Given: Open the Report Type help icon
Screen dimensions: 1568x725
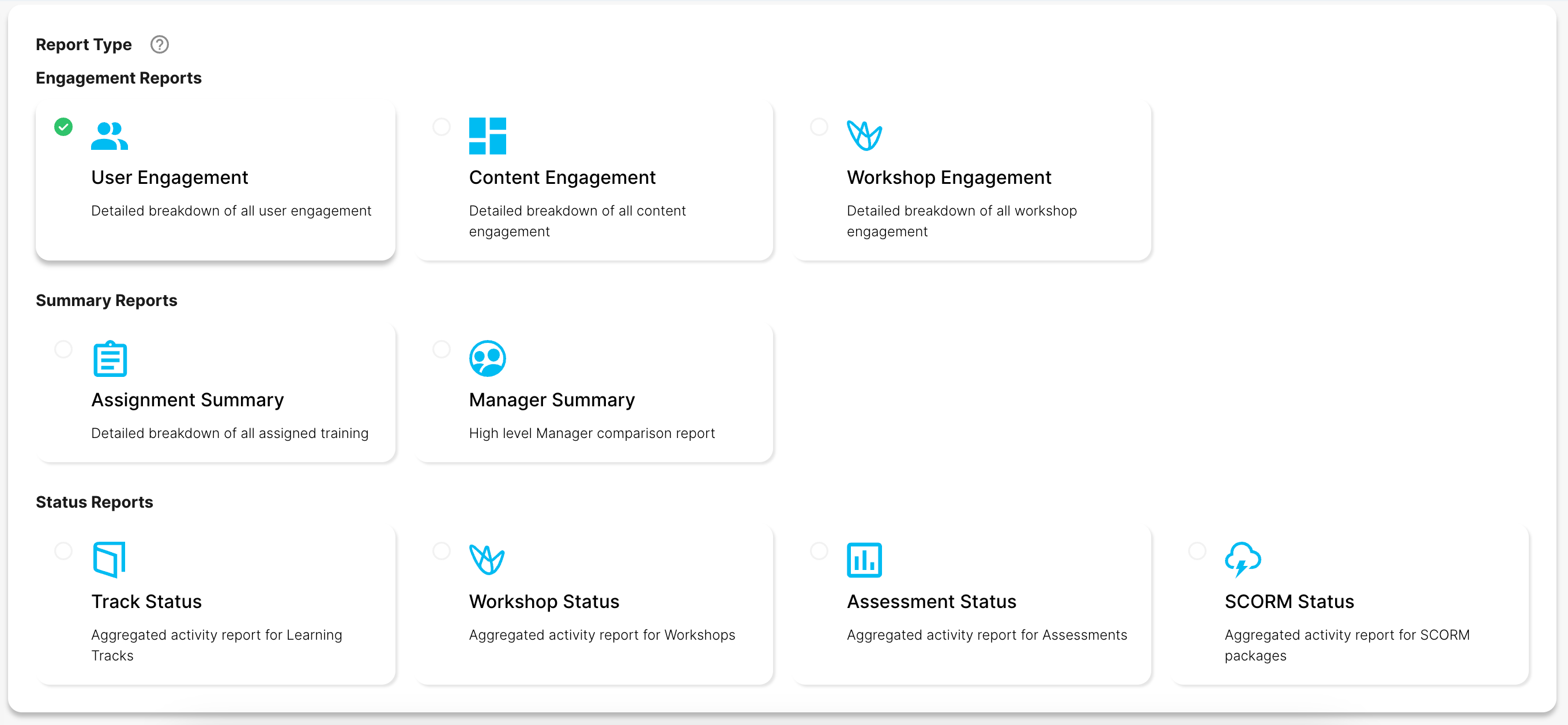Looking at the screenshot, I should [x=160, y=44].
